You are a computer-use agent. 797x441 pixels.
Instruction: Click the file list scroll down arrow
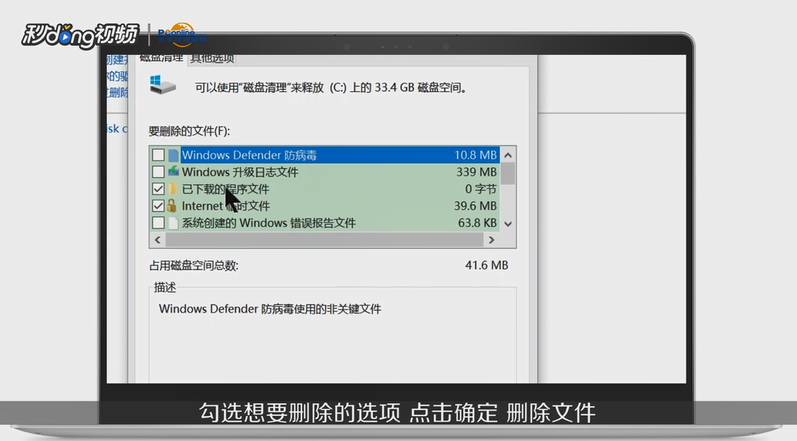(508, 224)
